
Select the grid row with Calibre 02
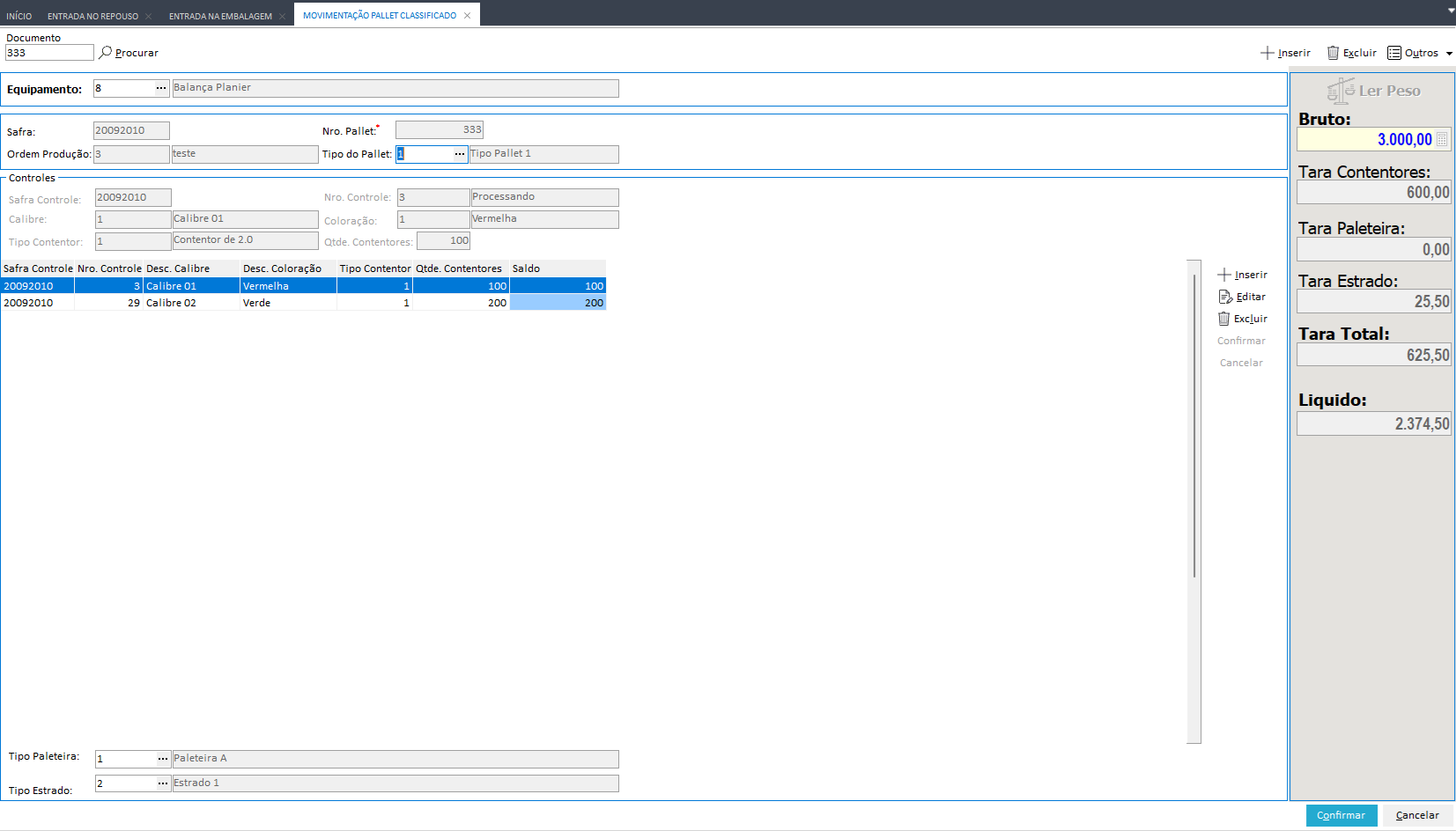point(303,303)
